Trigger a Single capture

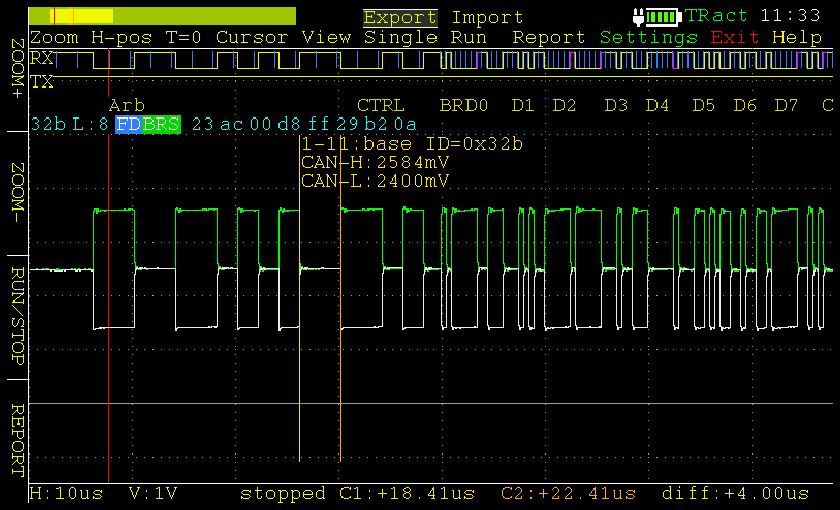click(x=400, y=37)
